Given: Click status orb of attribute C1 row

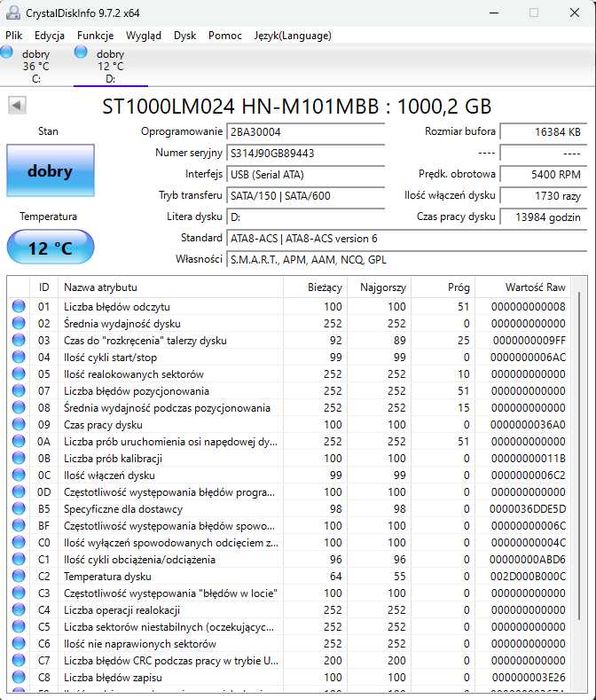Looking at the screenshot, I should 18,559.
